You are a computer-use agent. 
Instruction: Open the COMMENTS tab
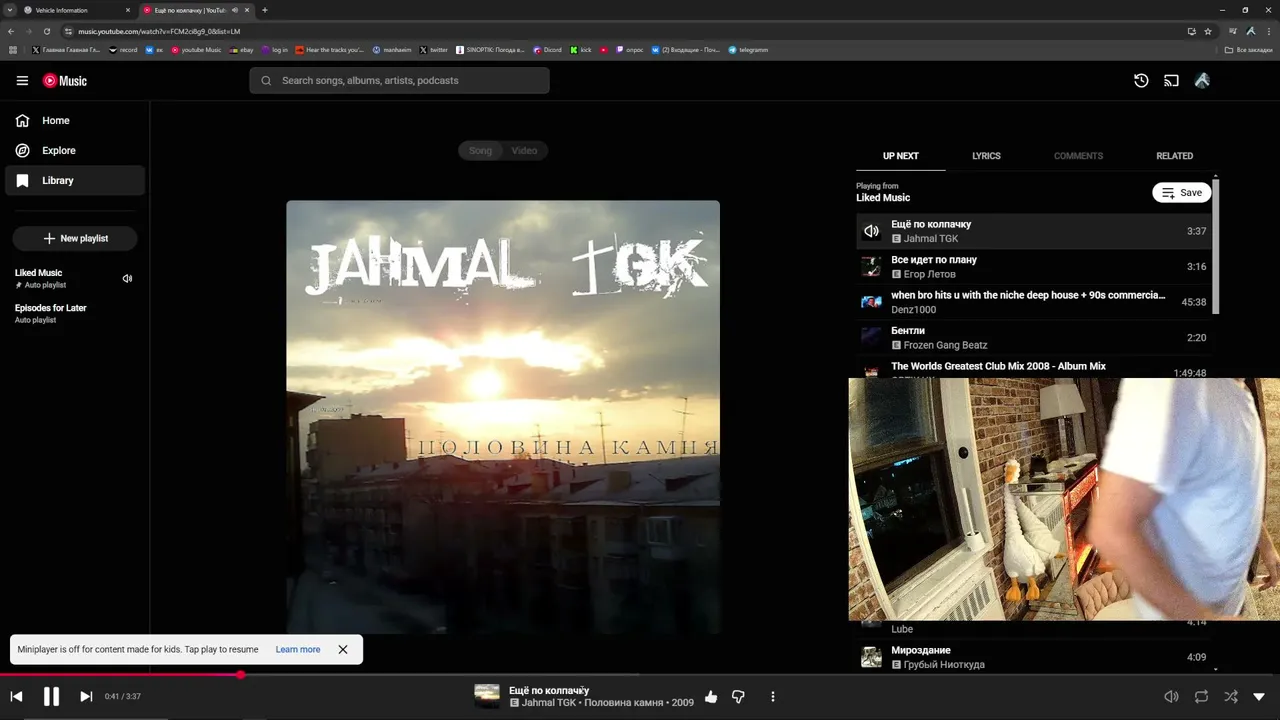(1078, 156)
